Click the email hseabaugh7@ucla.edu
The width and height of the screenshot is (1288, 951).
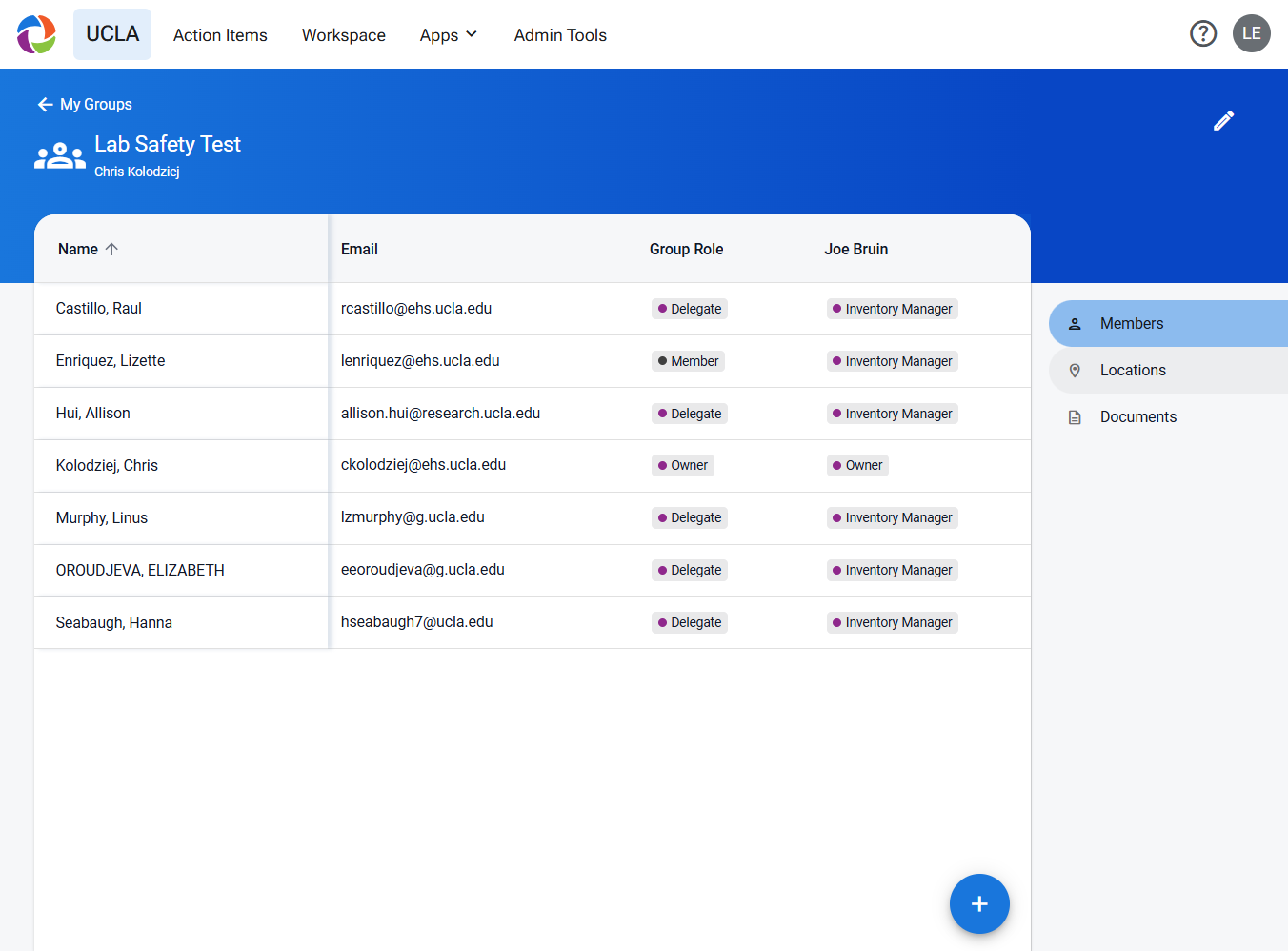[x=417, y=622]
